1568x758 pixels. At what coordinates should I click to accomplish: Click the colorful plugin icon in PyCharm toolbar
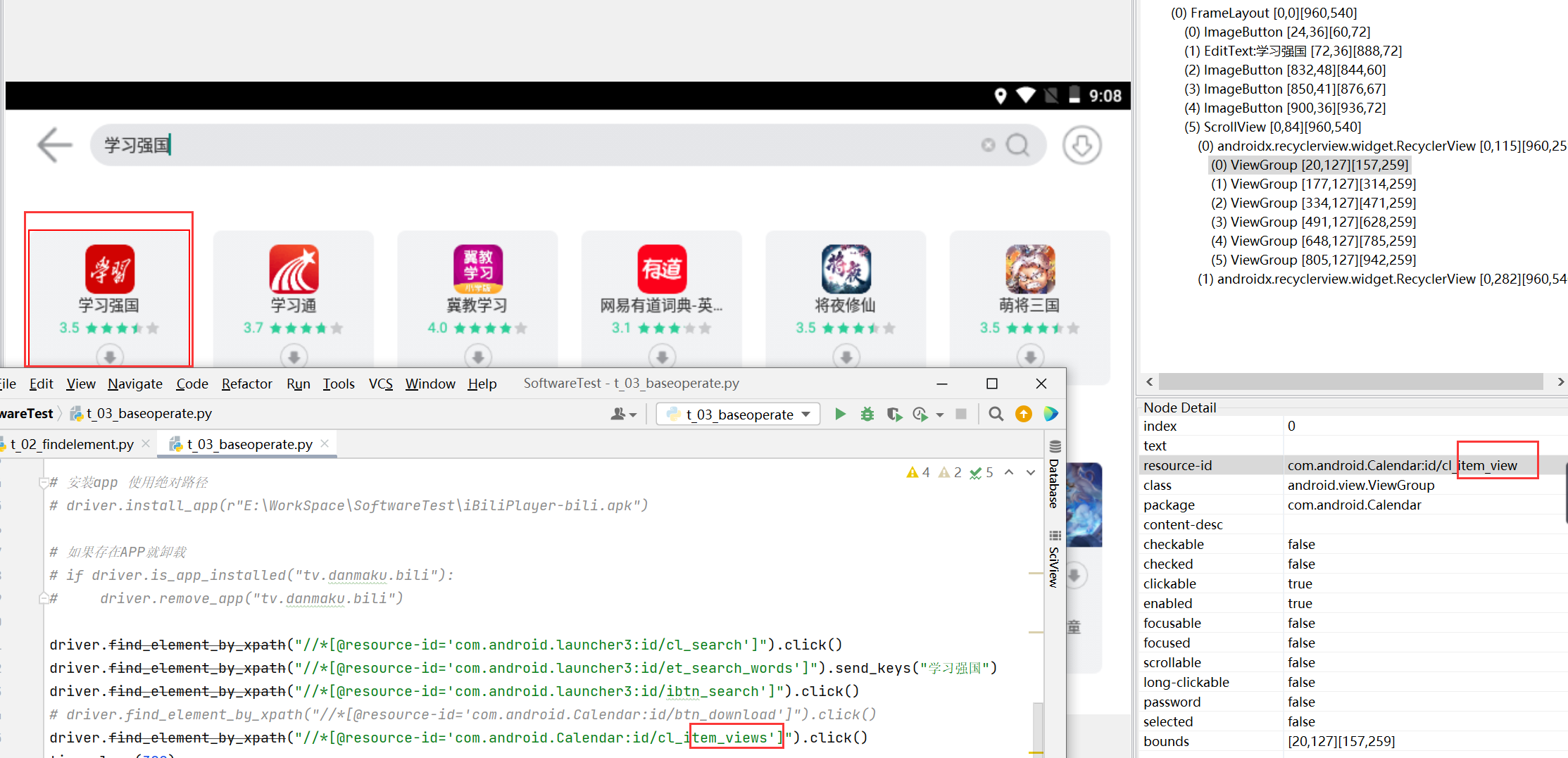(x=1051, y=414)
